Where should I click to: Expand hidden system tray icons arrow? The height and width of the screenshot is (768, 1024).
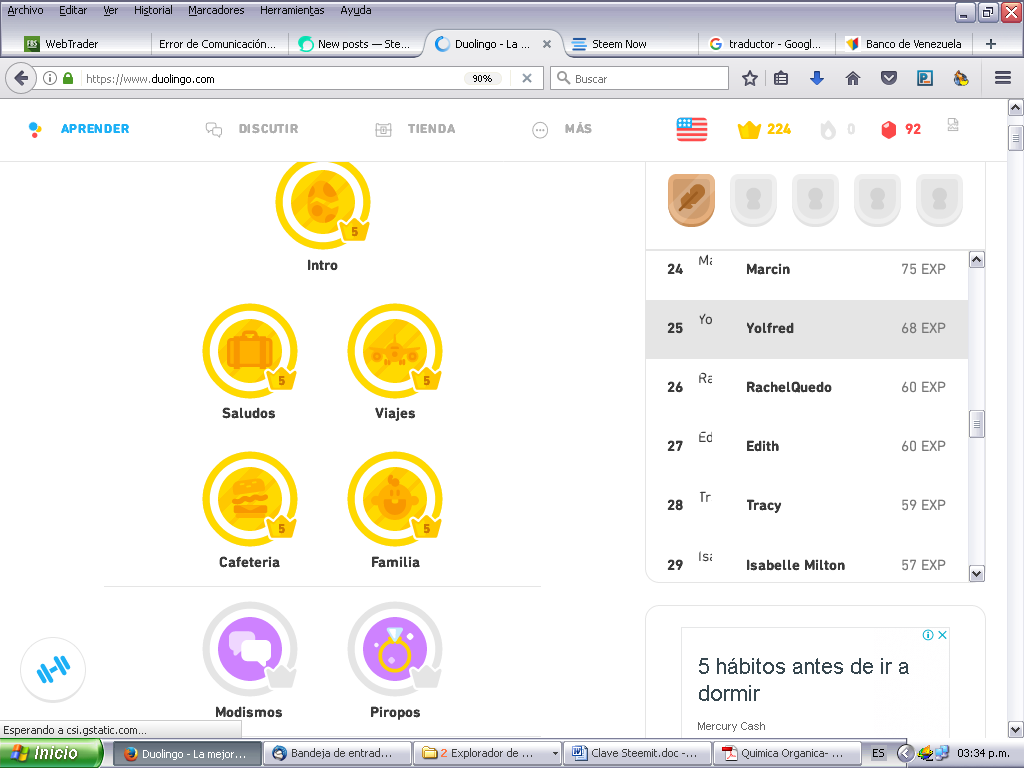pos(904,753)
